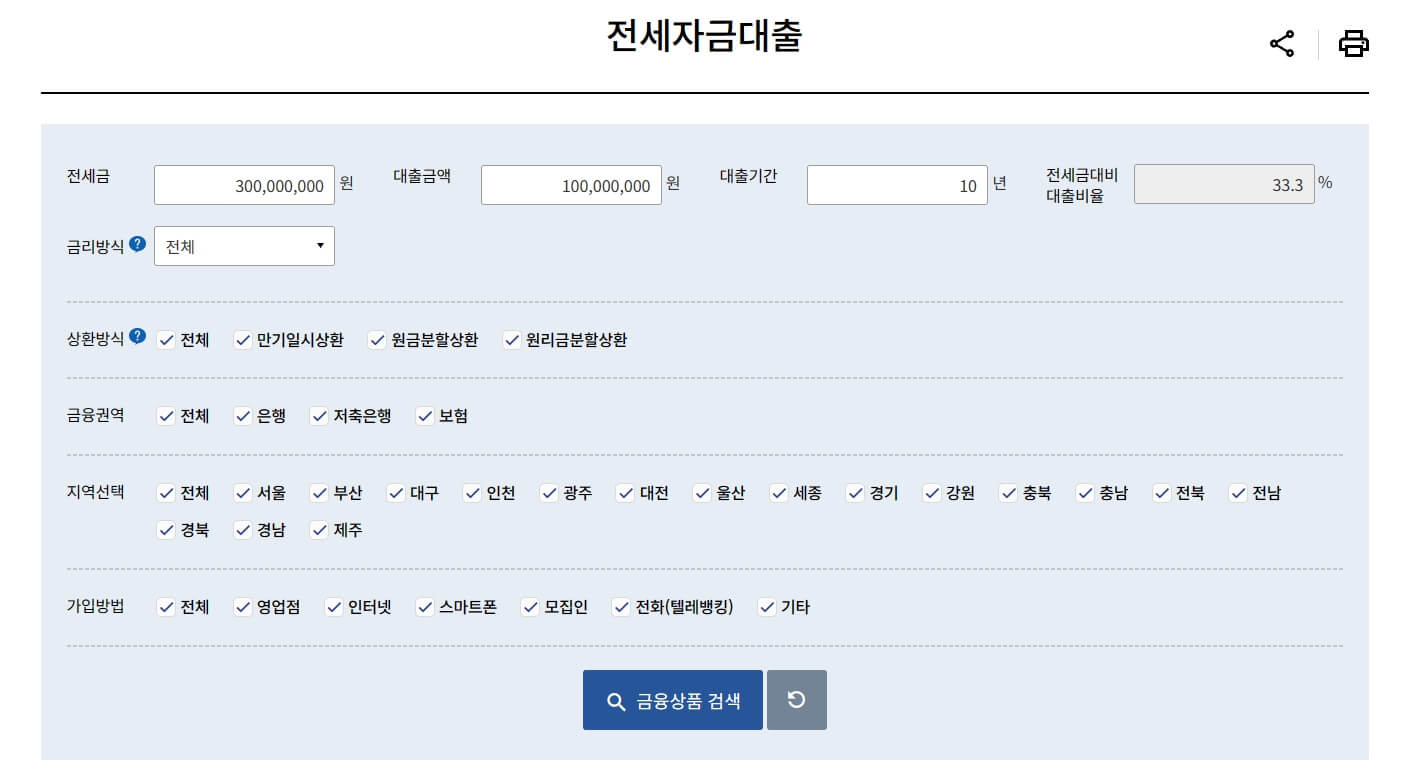
Task: Toggle the 전북 region checkbox
Action: (1161, 493)
